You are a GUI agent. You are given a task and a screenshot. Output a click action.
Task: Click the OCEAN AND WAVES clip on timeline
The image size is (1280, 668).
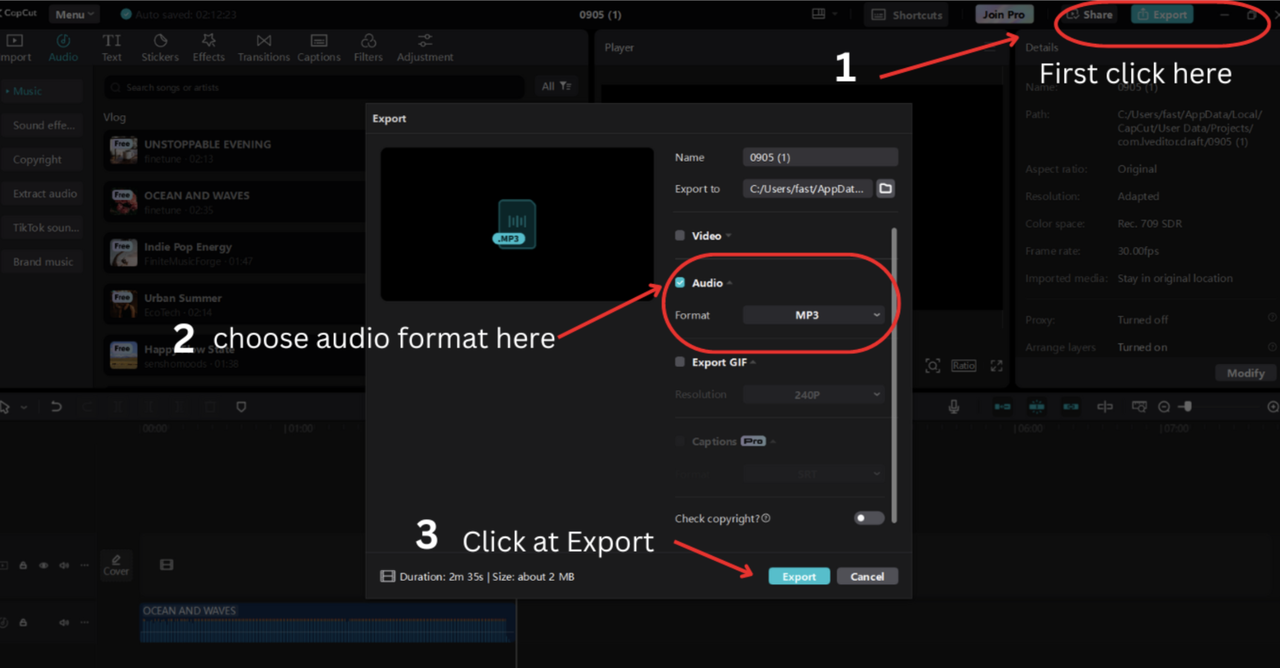(326, 622)
